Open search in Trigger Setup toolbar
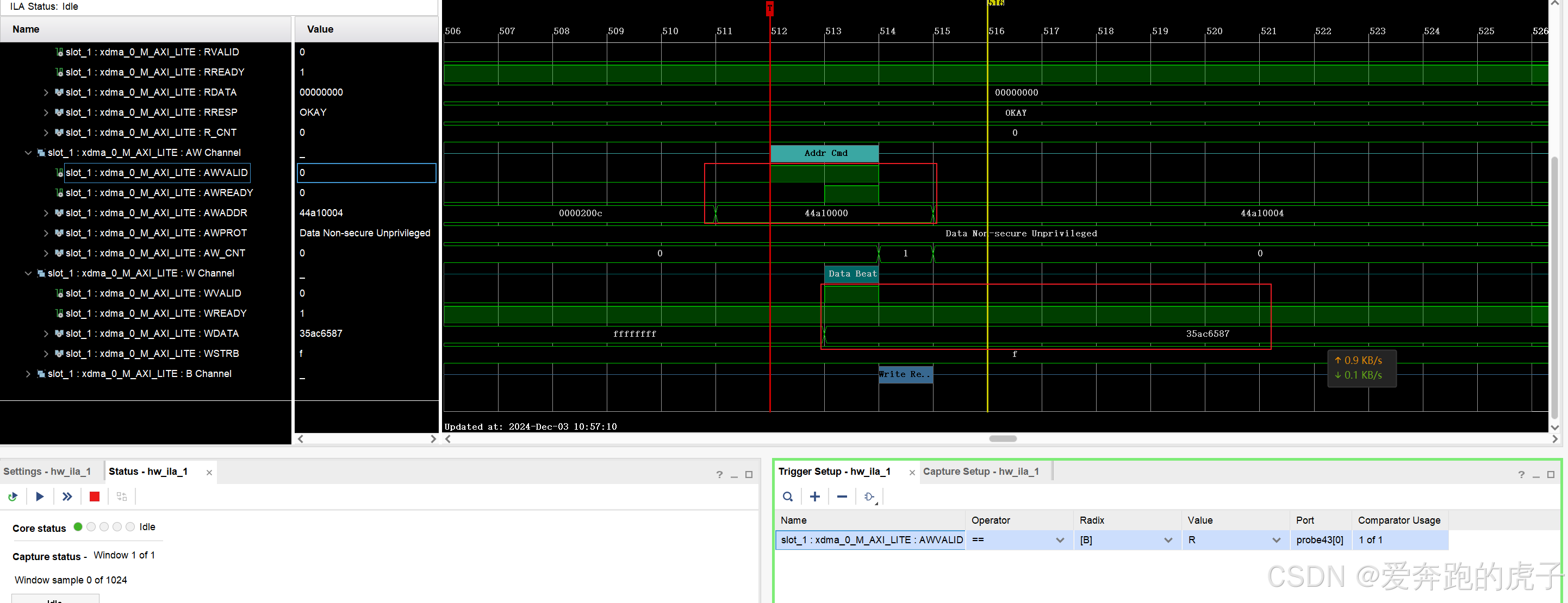Viewport: 1568px width, 603px height. 788,497
